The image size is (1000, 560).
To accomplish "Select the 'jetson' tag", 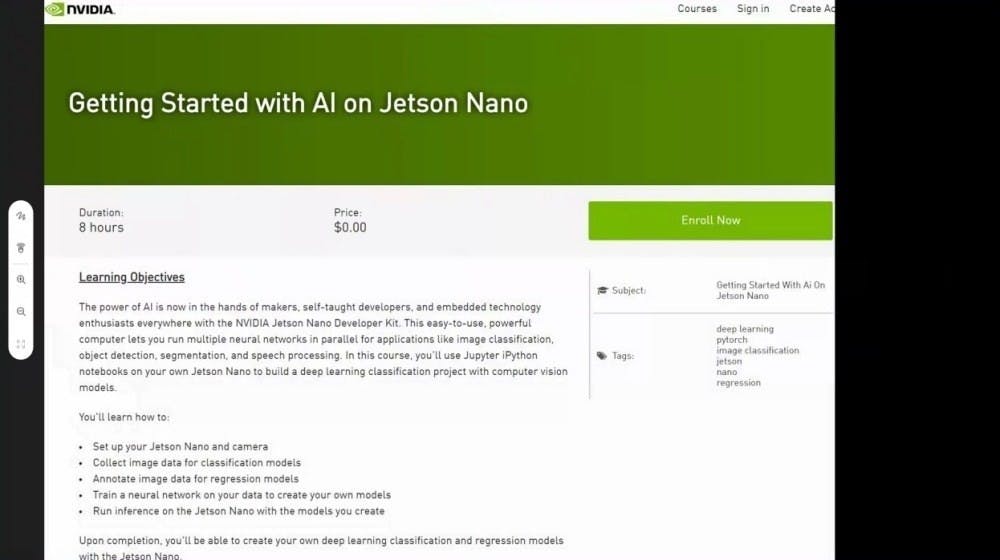I will tap(729, 362).
